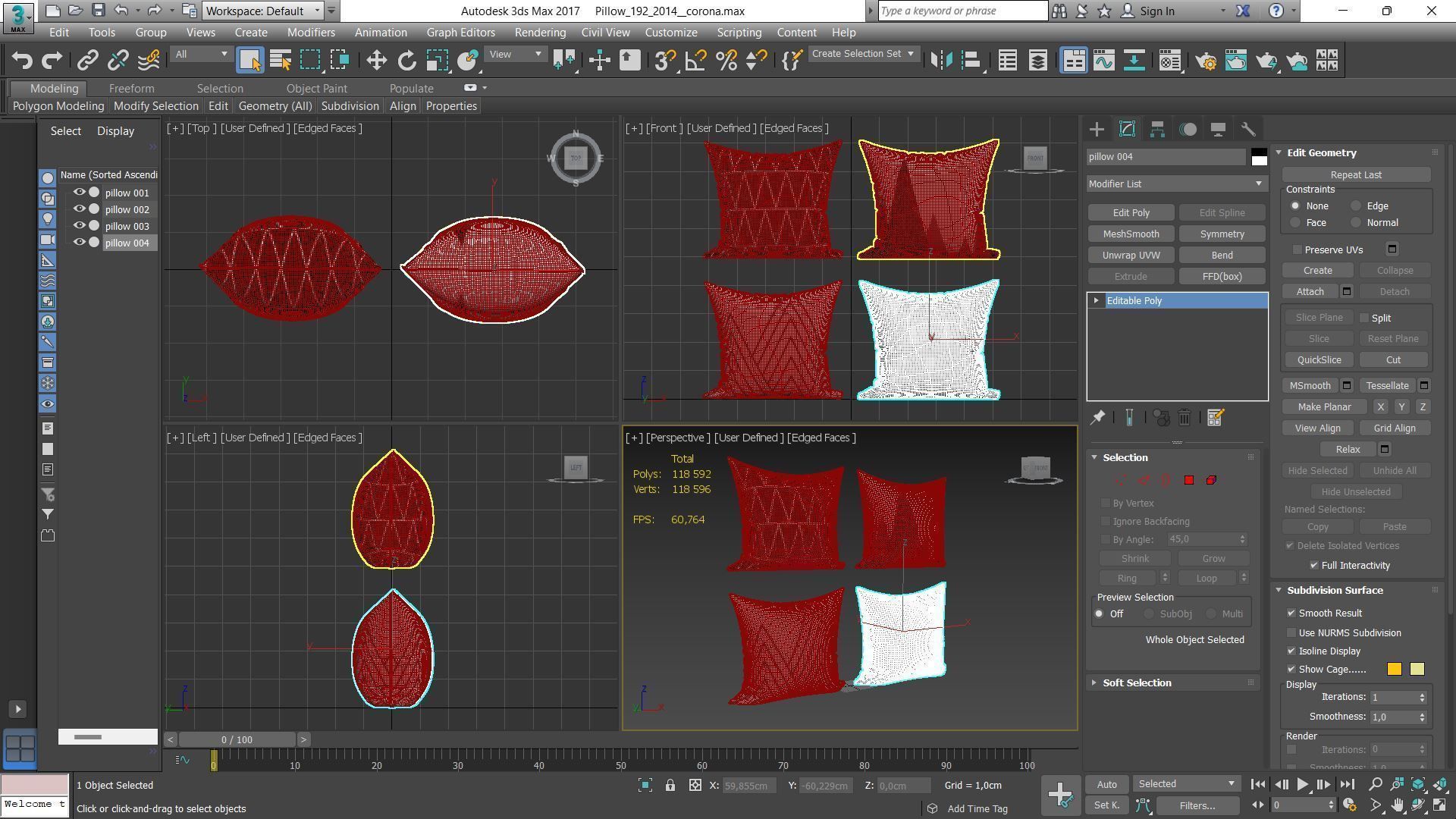Remove modifier from stack trash icon
The width and height of the screenshot is (1456, 819).
[x=1185, y=418]
